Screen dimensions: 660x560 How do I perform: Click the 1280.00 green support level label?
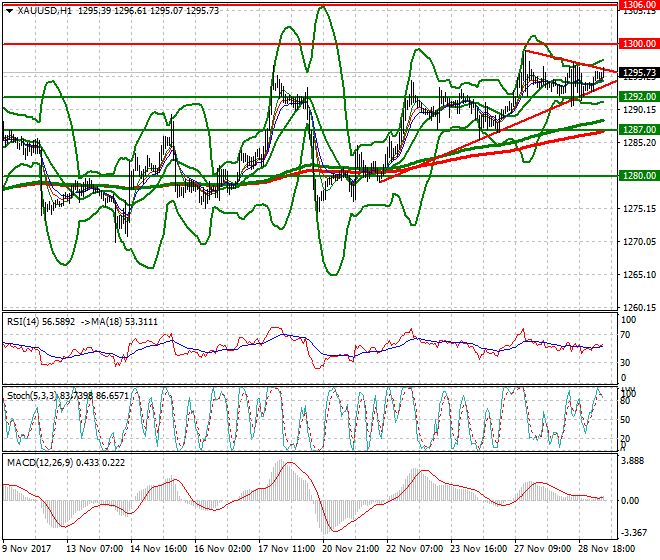(639, 176)
